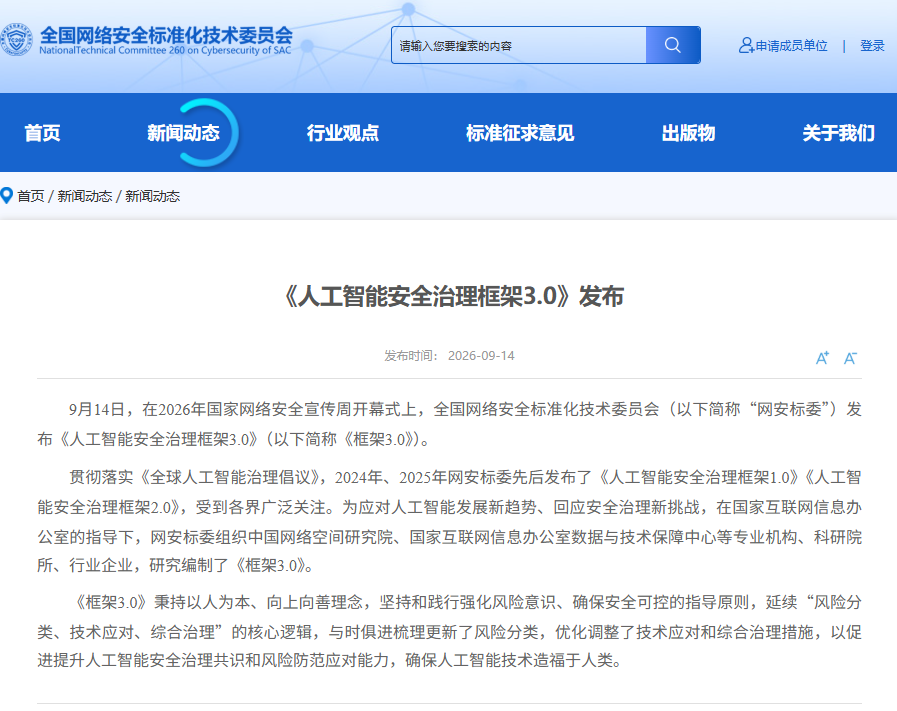The image size is (897, 711).
Task: Click the 发布时间 label
Action: tap(411, 356)
